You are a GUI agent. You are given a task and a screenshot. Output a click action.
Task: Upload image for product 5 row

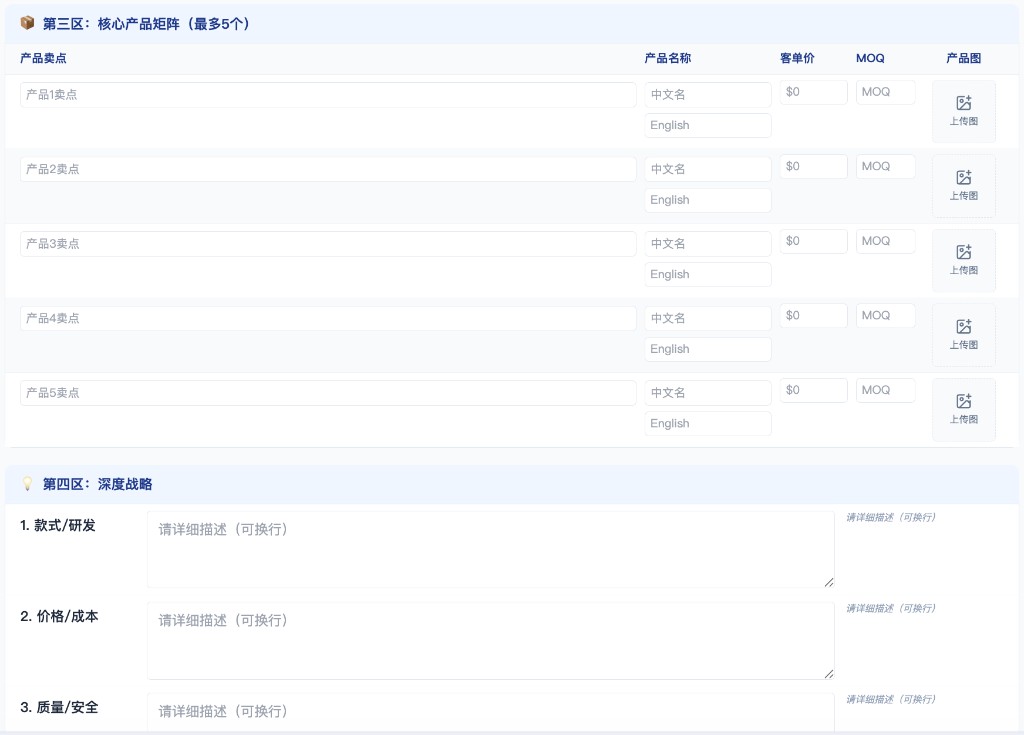tap(963, 409)
